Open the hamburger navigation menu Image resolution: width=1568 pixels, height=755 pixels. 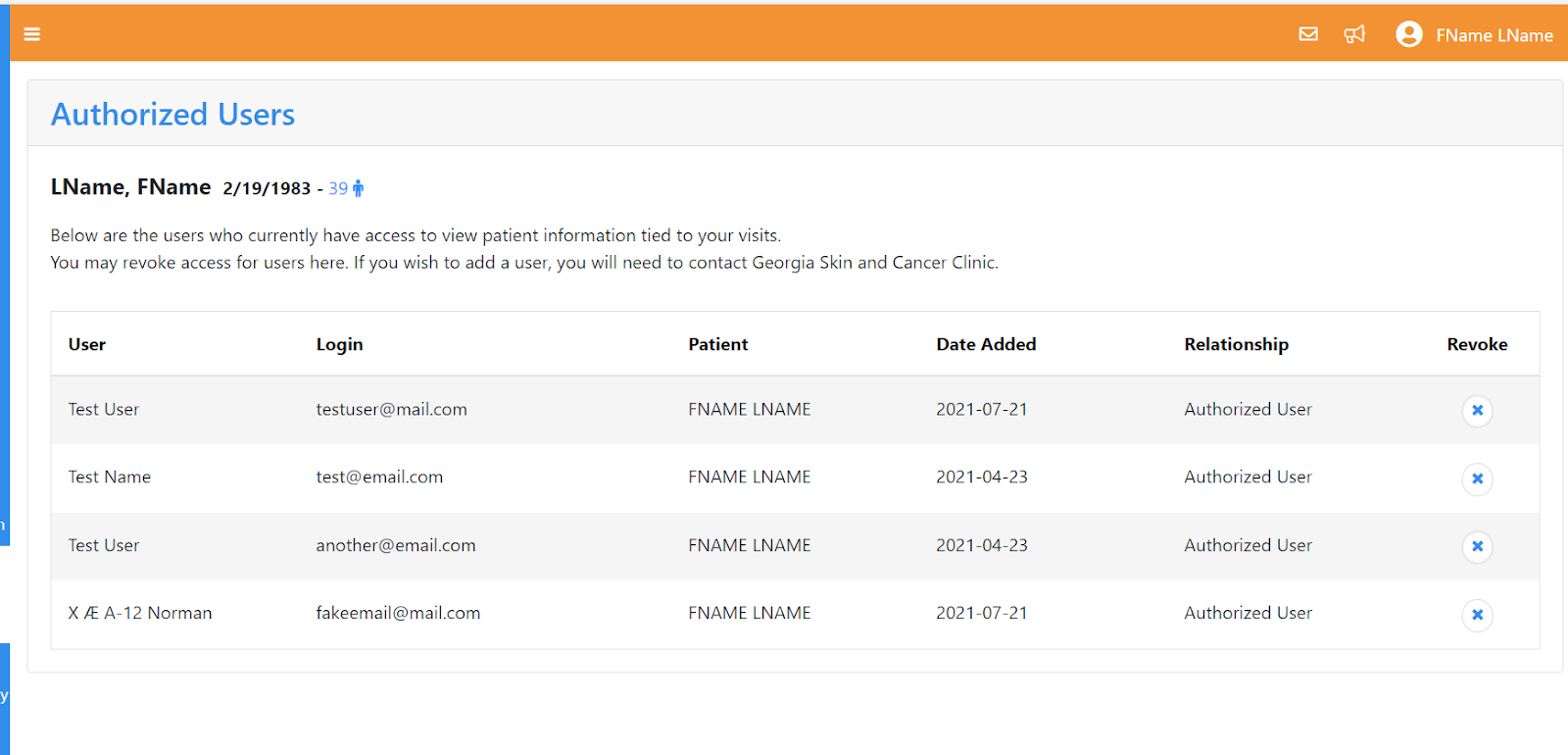(31, 34)
